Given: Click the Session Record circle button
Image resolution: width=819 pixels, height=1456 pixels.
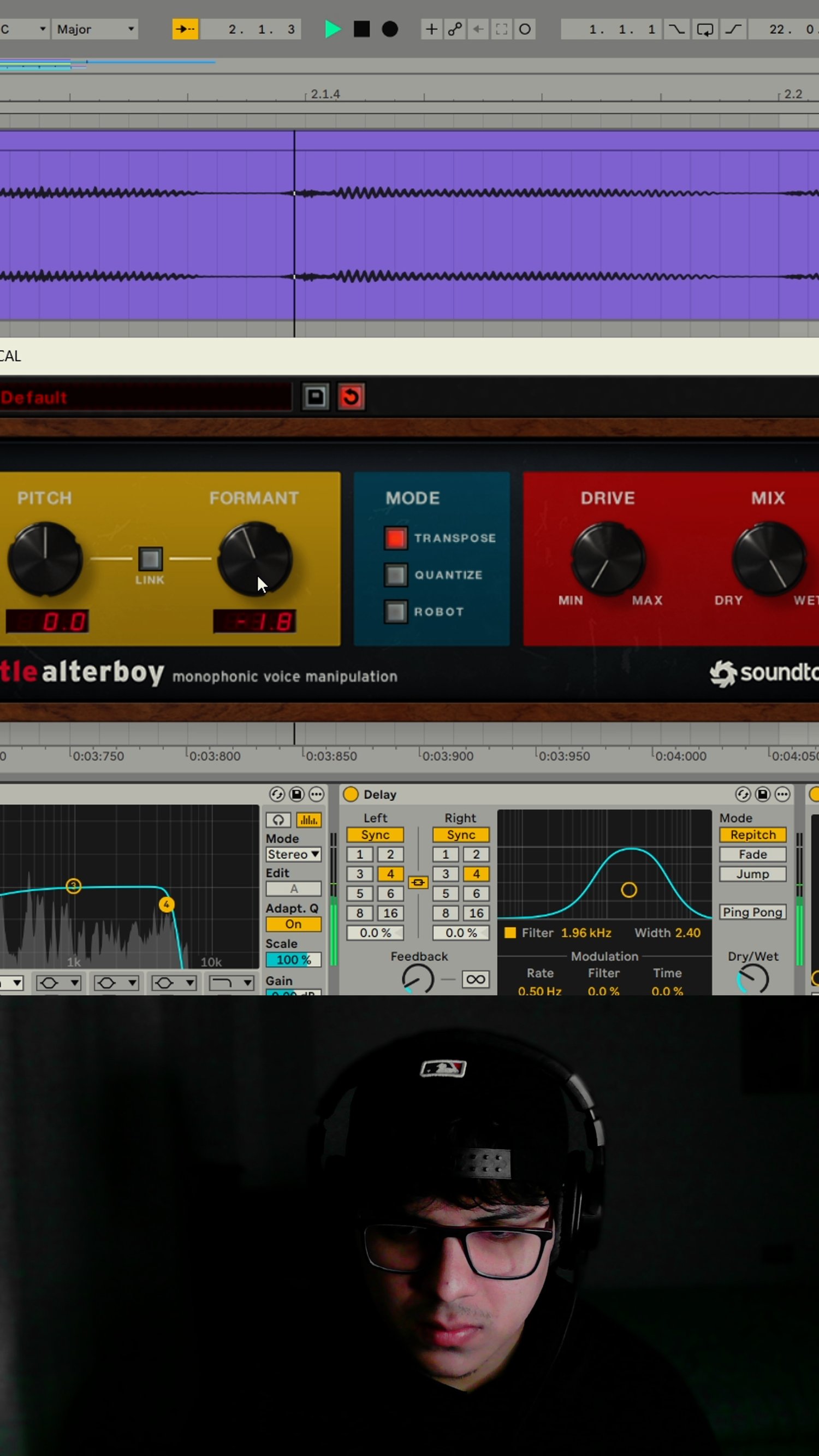Looking at the screenshot, I should 525,29.
